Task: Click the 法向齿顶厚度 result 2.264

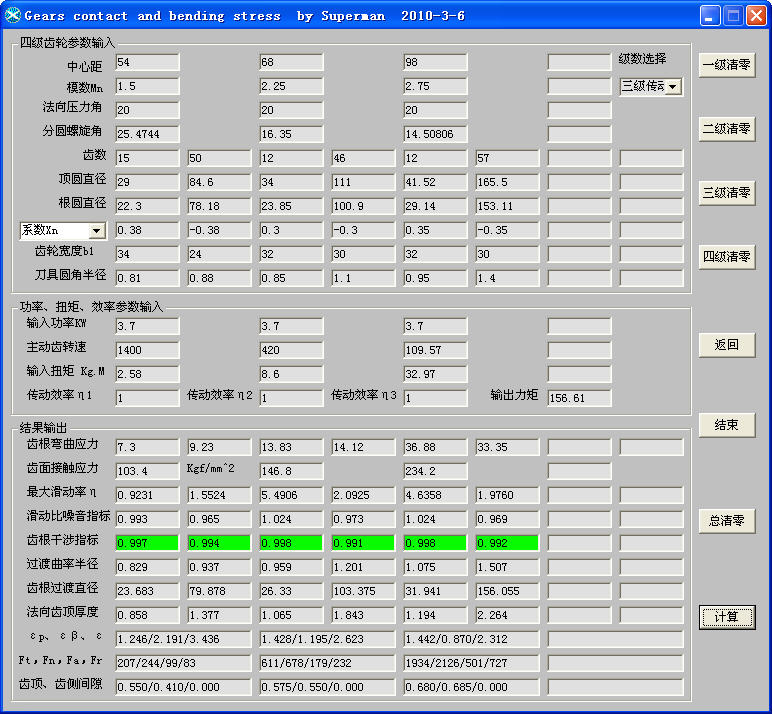Action: click(x=507, y=615)
